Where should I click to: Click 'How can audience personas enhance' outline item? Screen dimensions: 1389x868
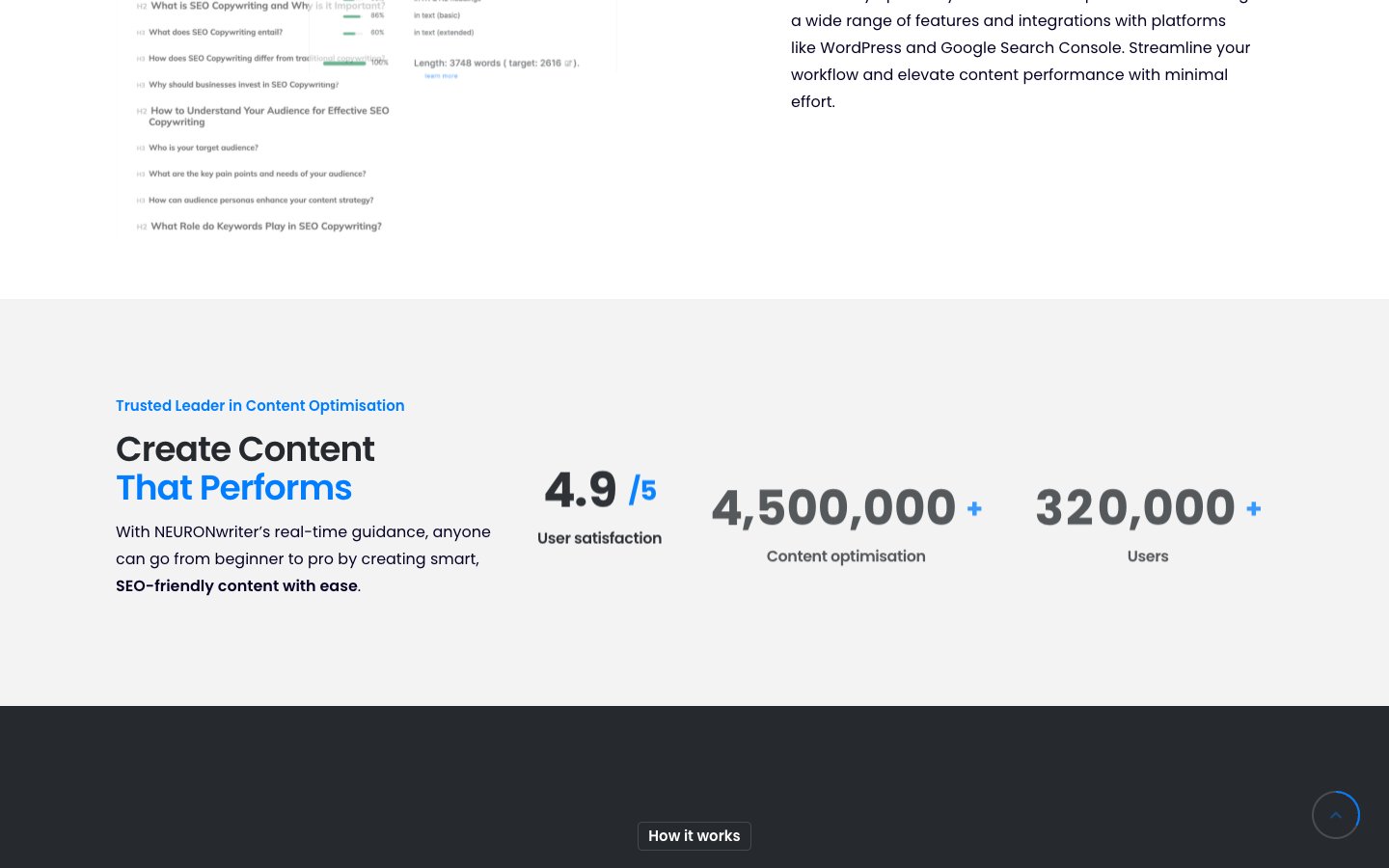pyautogui.click(x=260, y=201)
